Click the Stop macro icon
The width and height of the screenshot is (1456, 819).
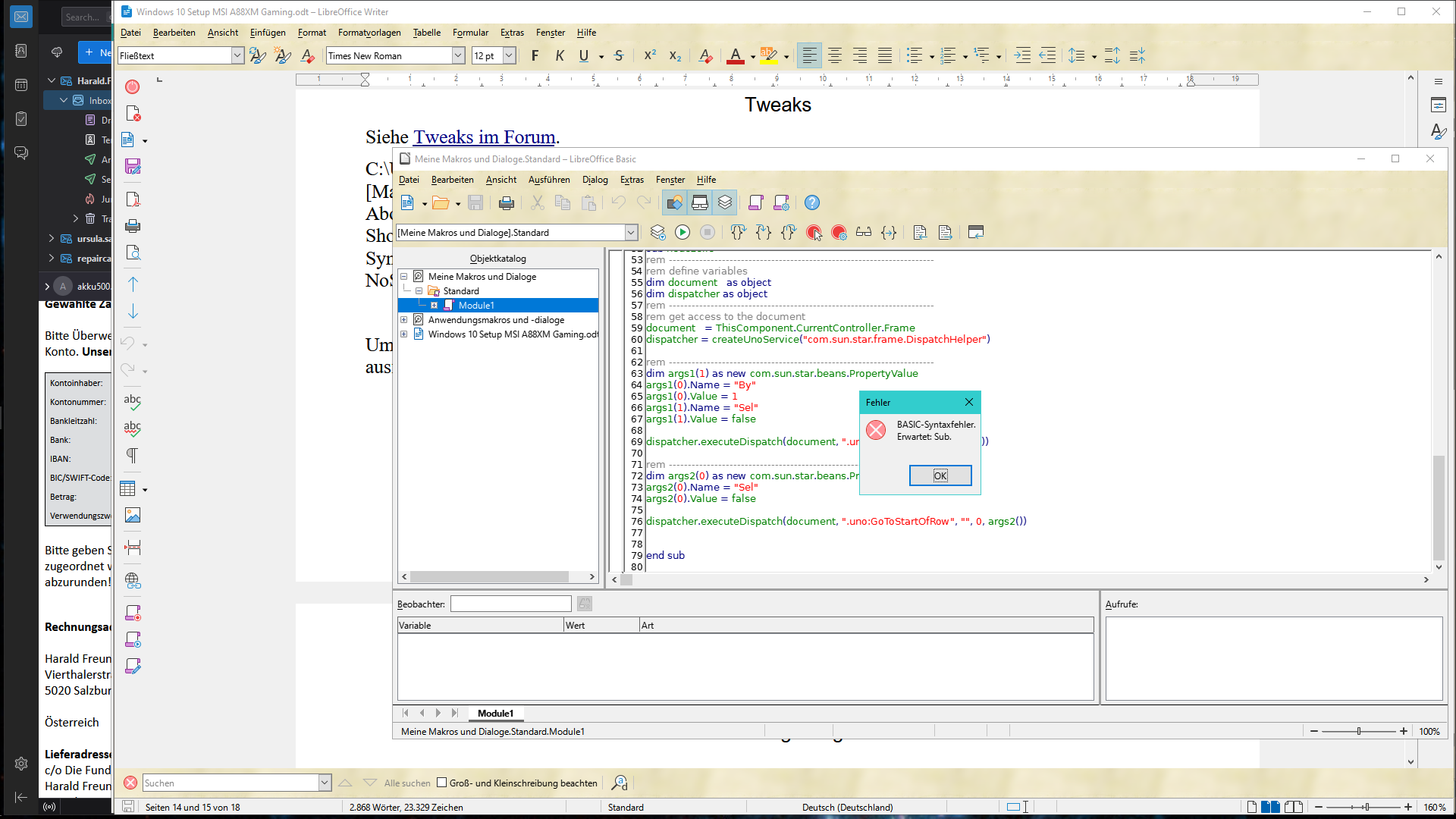point(708,233)
